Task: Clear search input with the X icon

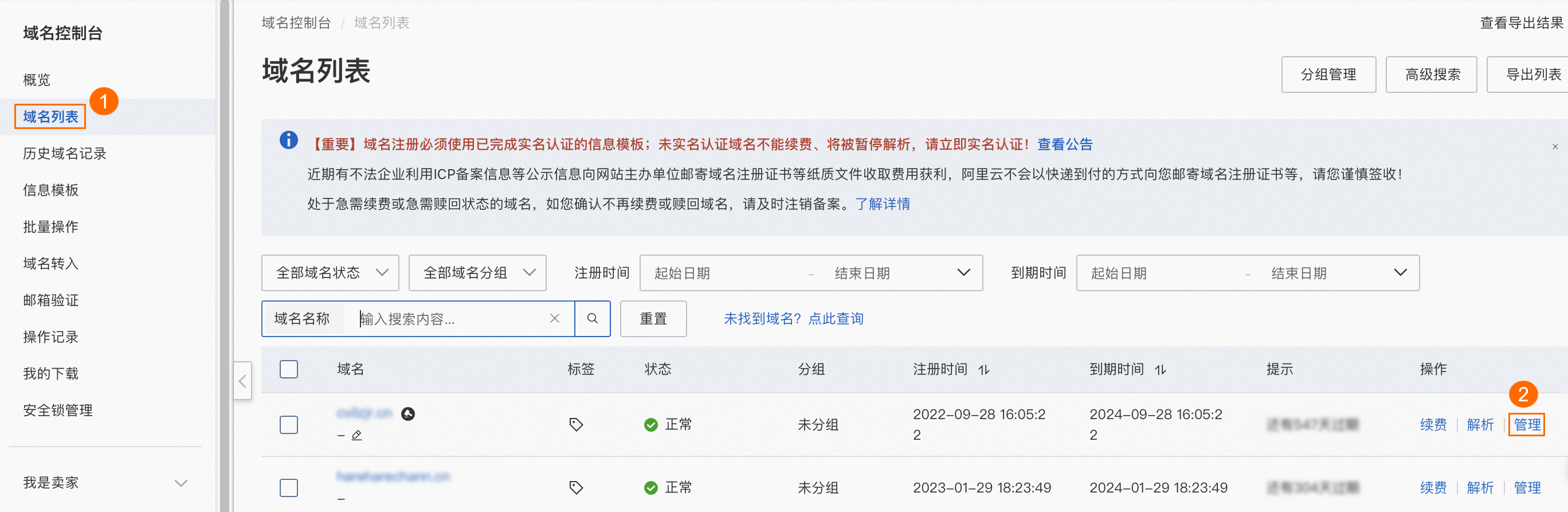Action: pos(554,318)
